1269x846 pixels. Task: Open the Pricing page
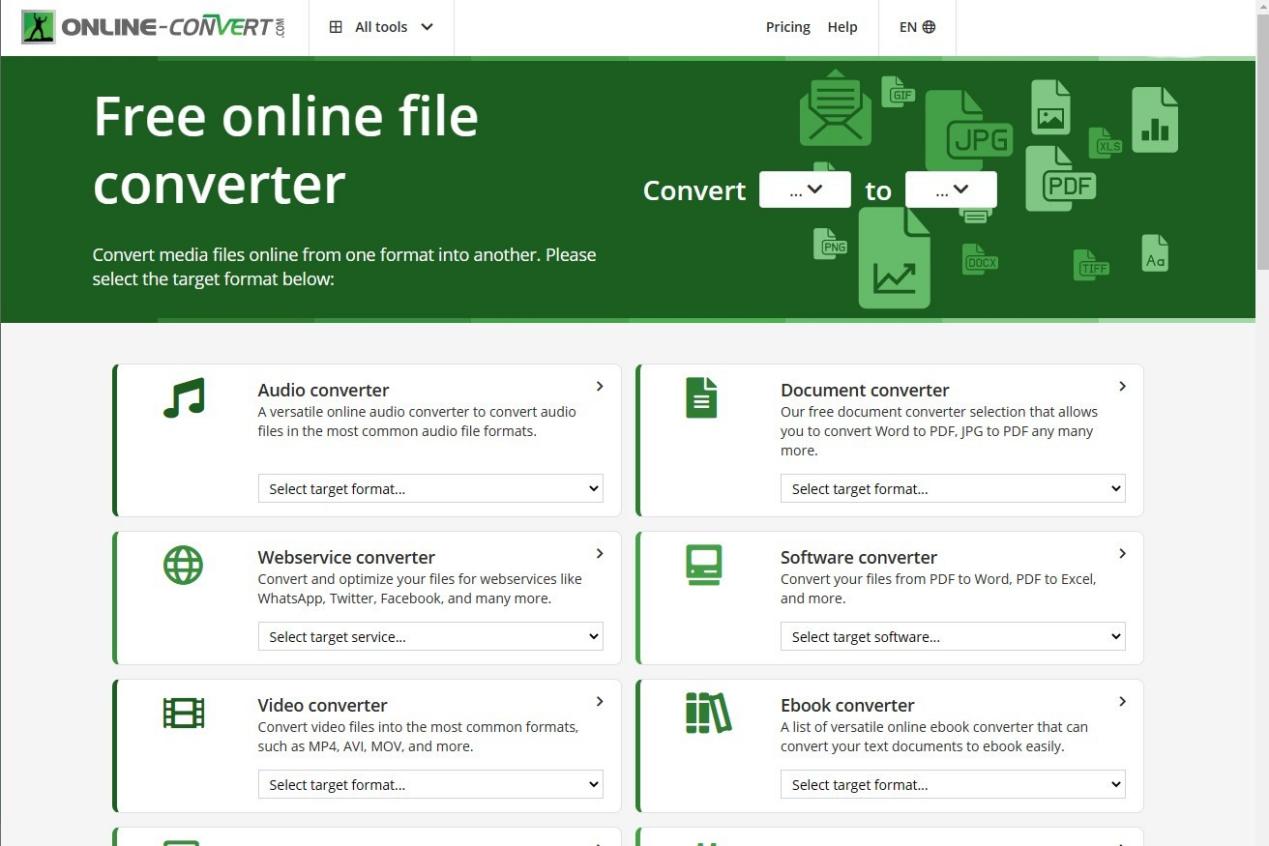tap(788, 27)
